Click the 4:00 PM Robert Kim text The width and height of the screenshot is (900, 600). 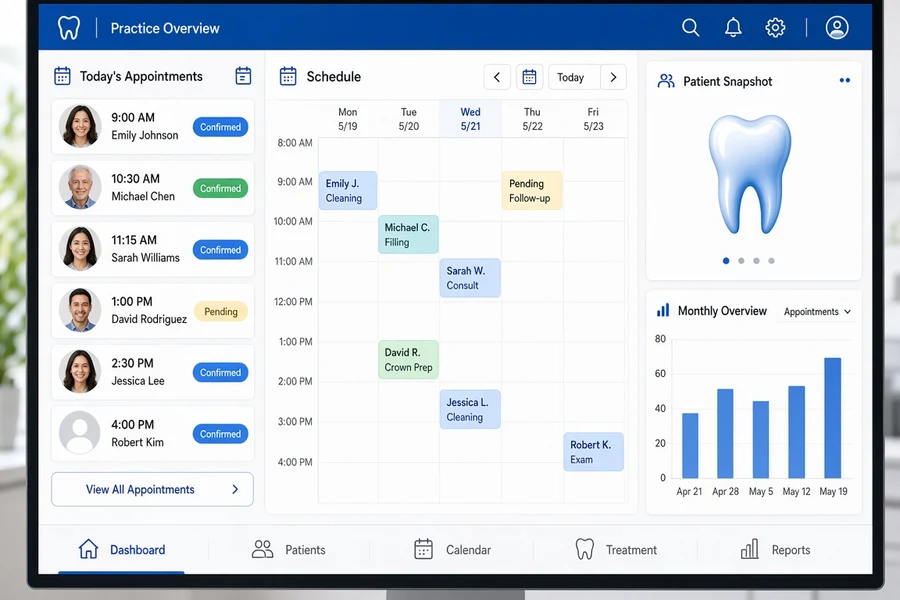coord(138,433)
